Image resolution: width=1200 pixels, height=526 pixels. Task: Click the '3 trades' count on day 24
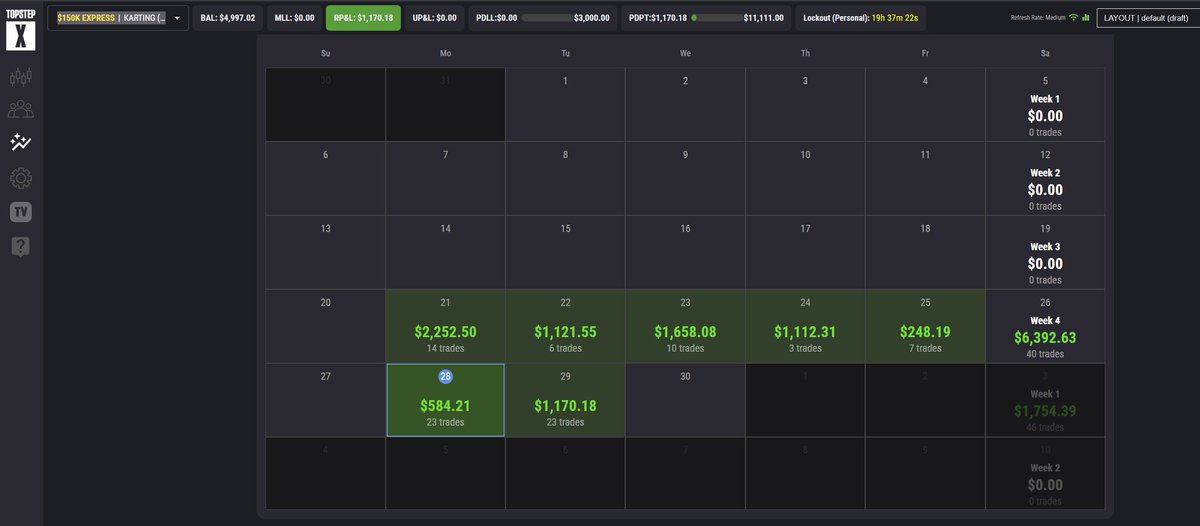click(805, 349)
